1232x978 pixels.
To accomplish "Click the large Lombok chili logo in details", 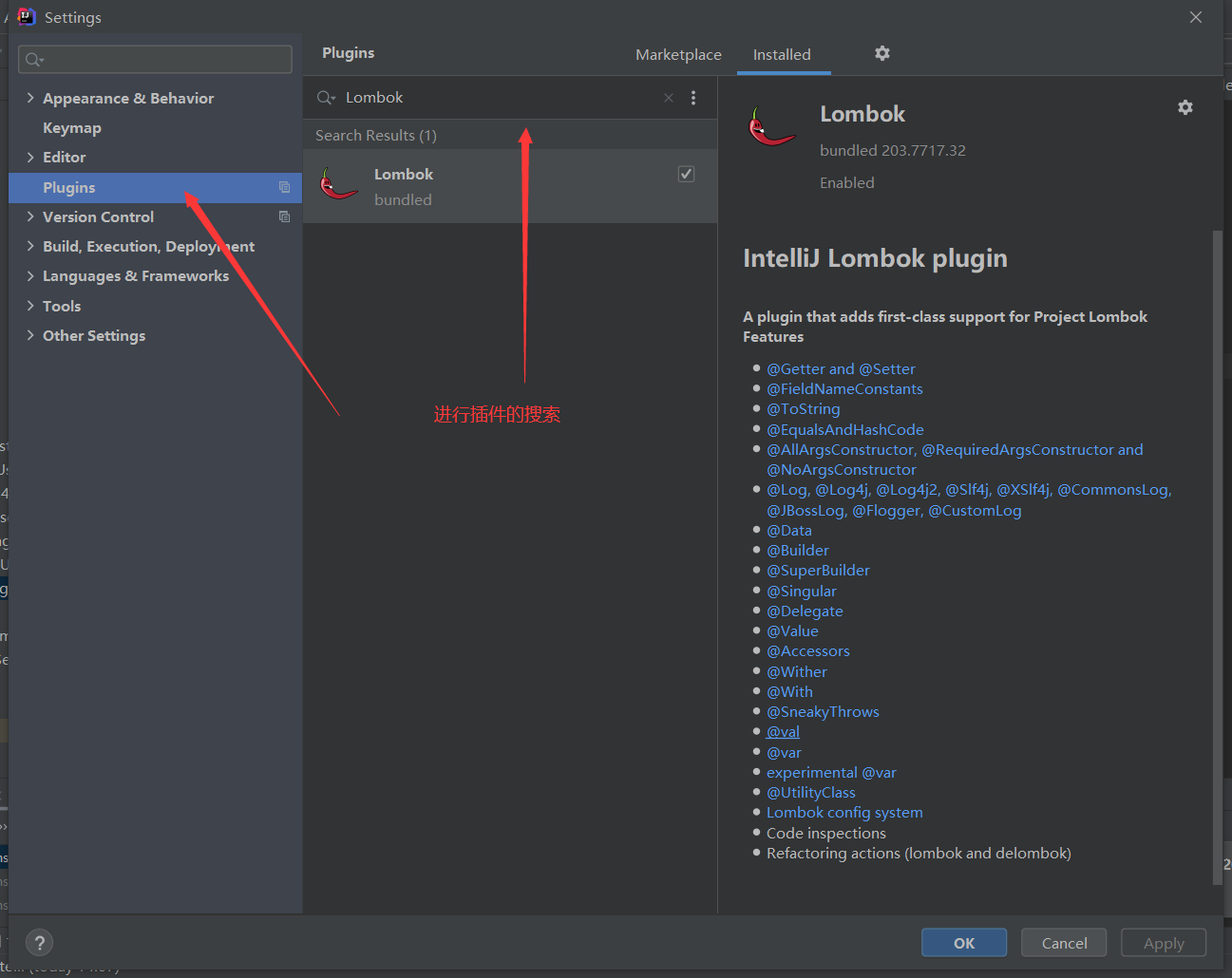I will [x=770, y=126].
